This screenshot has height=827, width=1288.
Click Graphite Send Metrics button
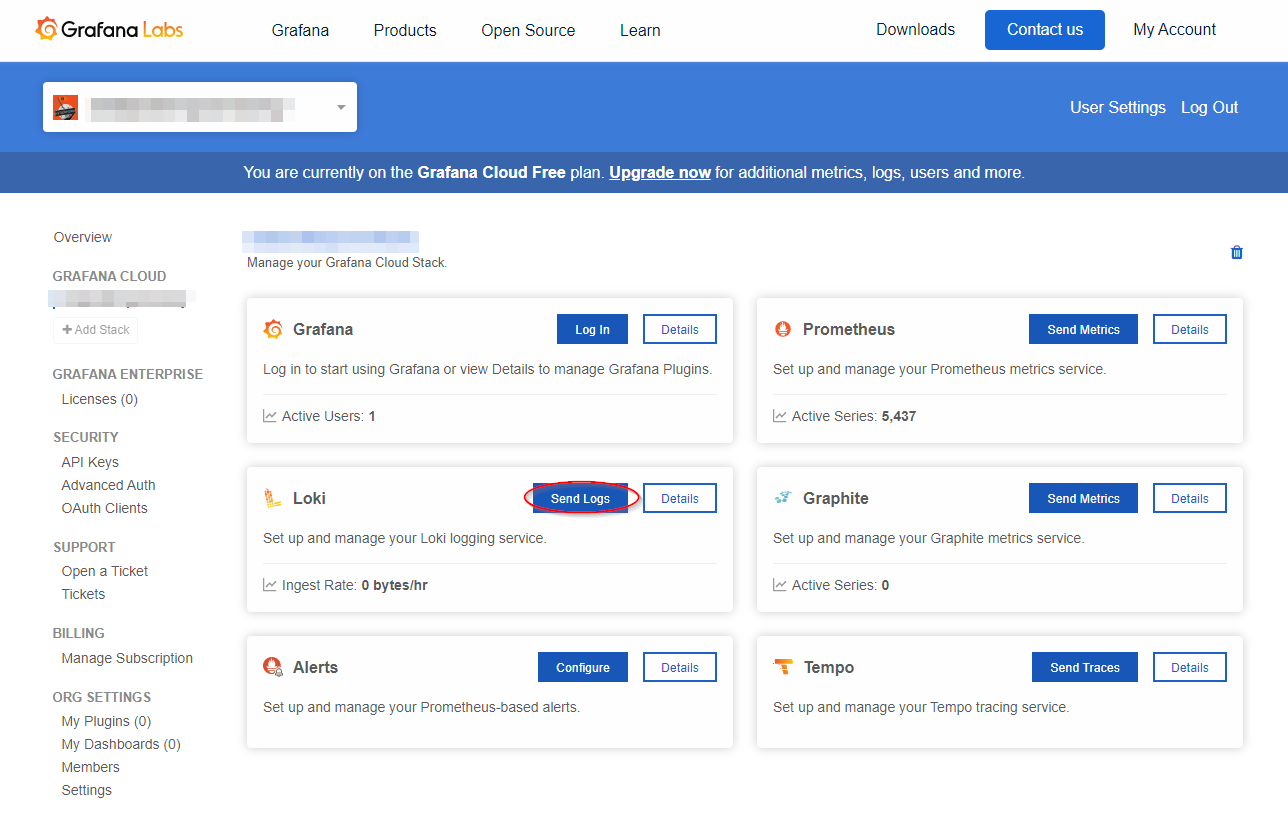coord(1084,498)
